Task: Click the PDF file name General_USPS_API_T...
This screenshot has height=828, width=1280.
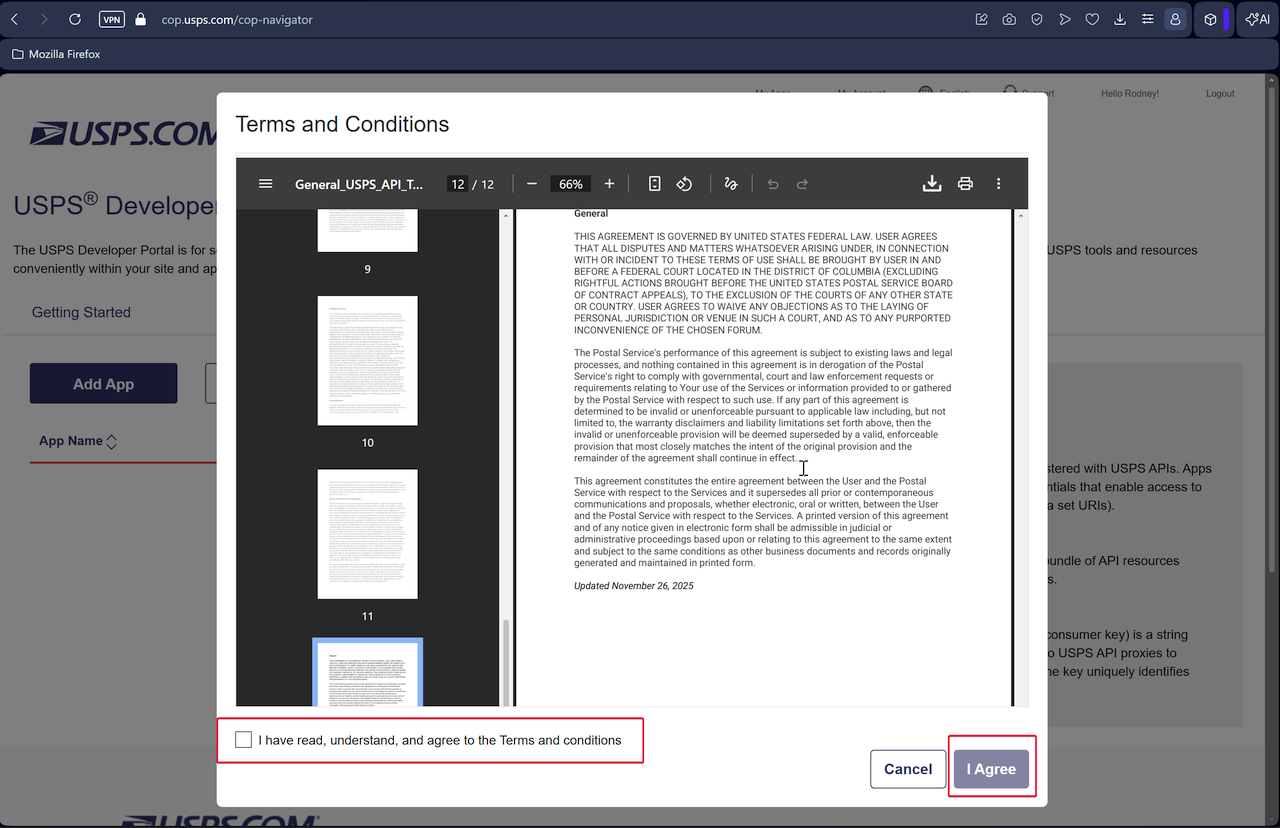Action: tap(359, 184)
